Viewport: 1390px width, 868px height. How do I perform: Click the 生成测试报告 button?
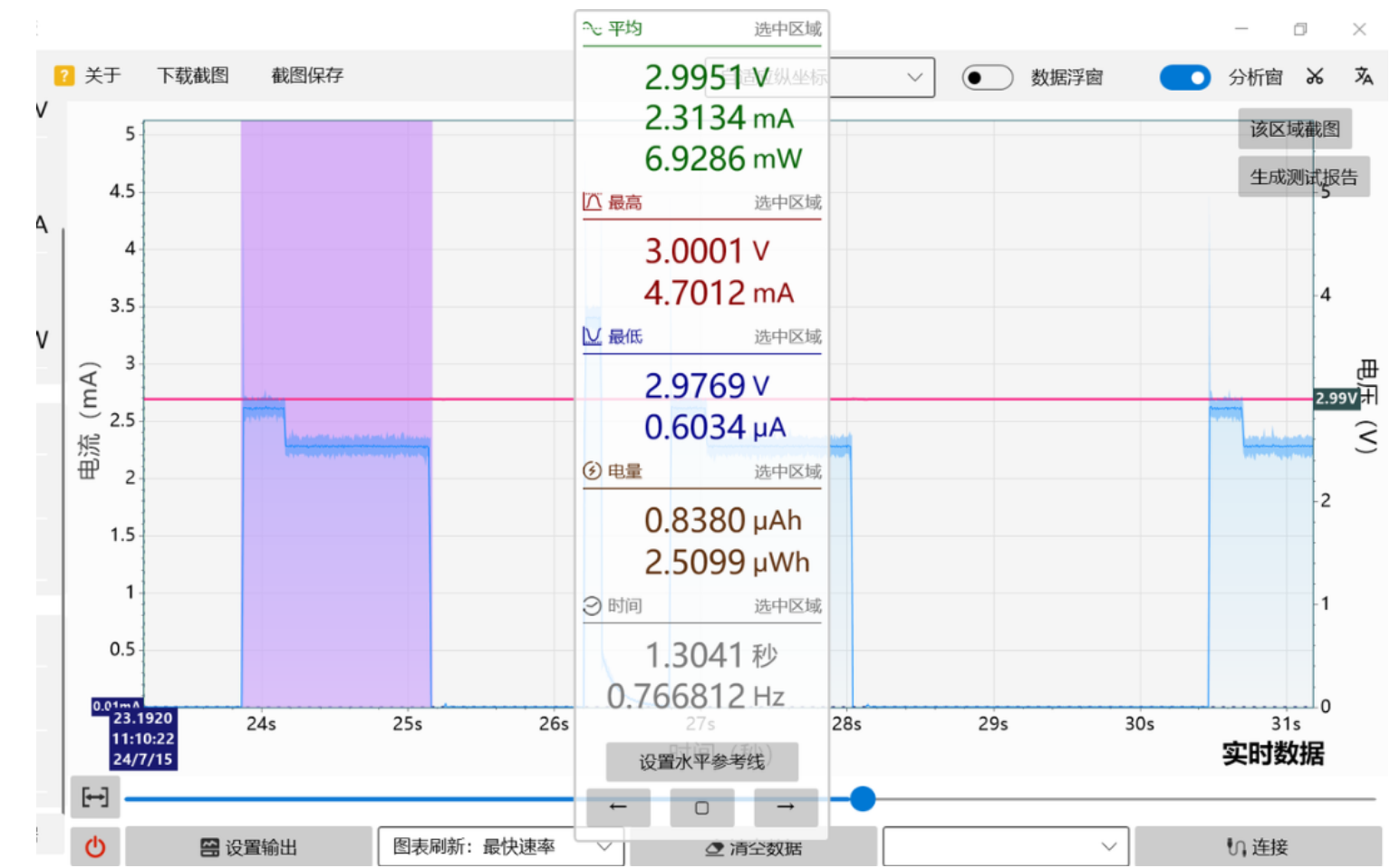click(1303, 177)
